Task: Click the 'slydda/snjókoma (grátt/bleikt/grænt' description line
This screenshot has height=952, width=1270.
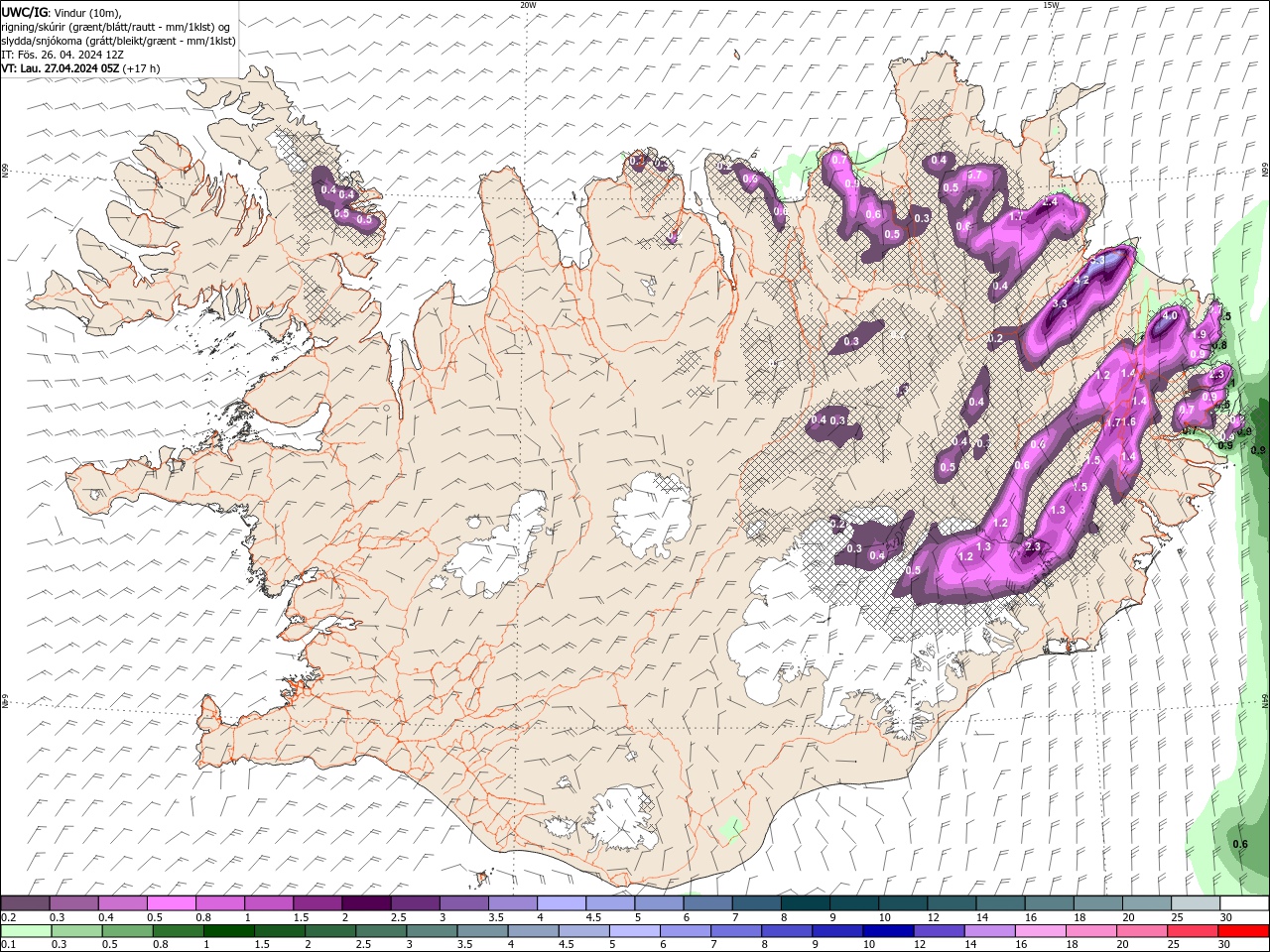Action: pos(119,41)
